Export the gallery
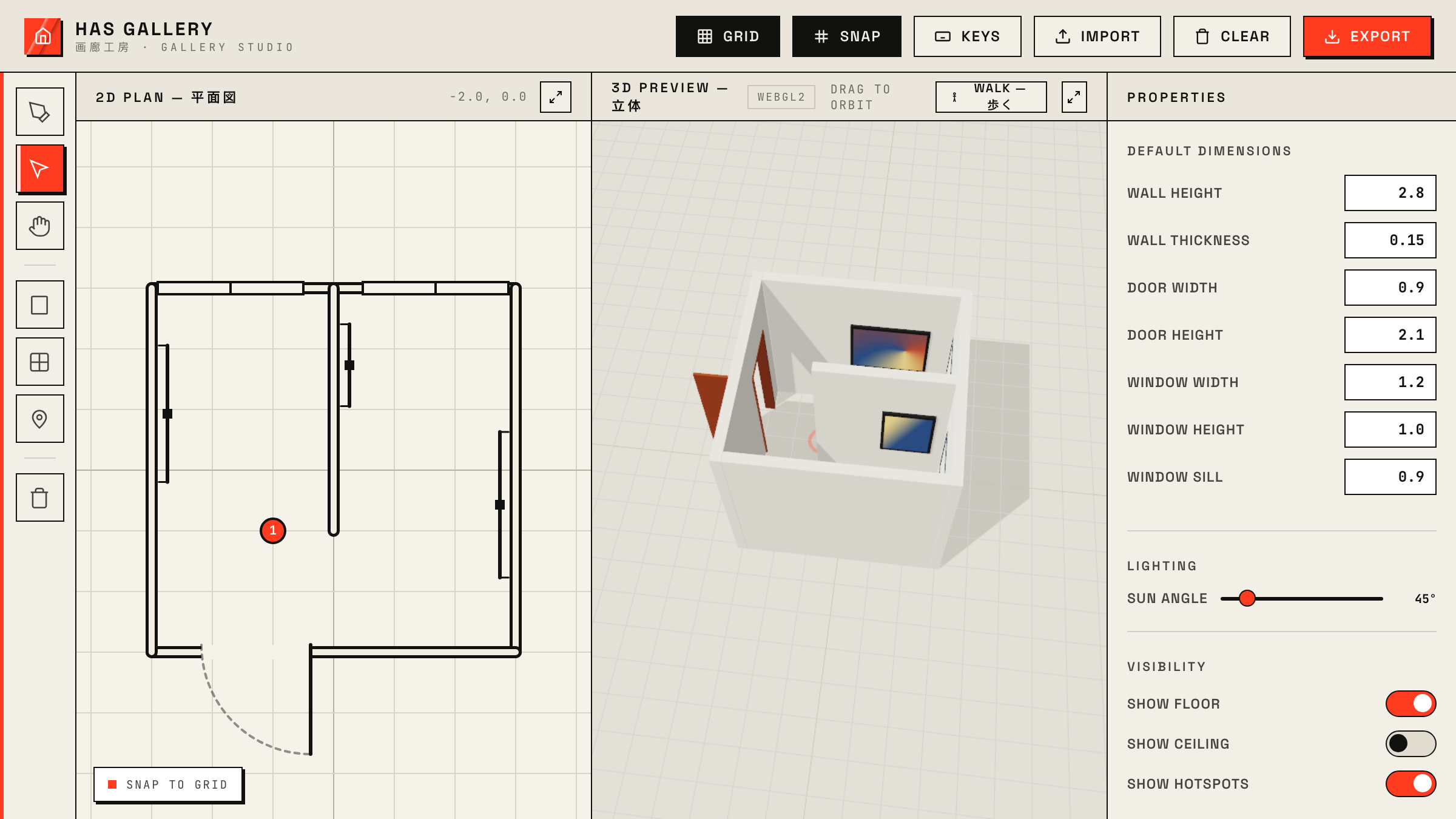Screen dimensions: 1456x819 click(1367, 36)
